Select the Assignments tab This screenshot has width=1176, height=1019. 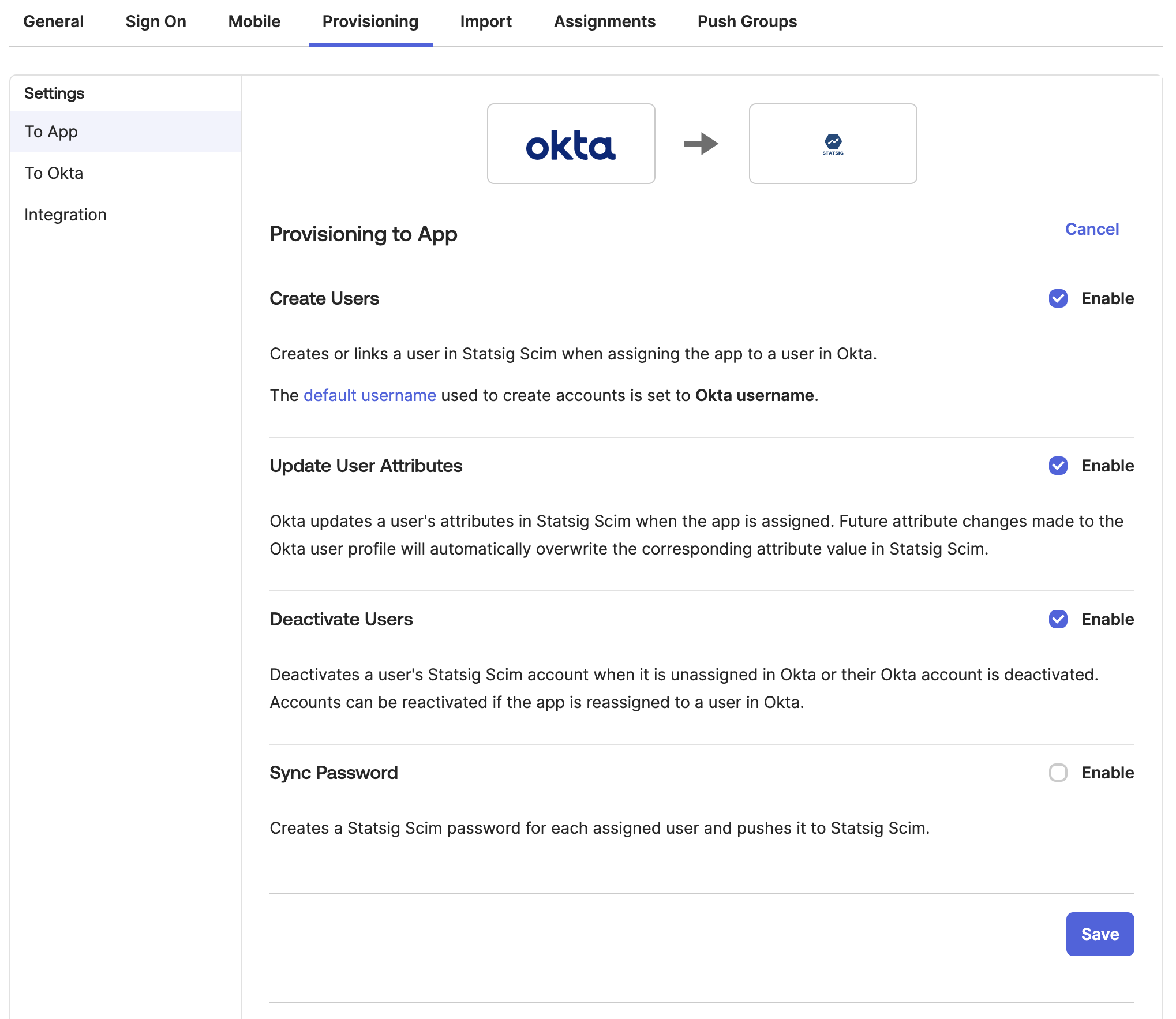605,21
